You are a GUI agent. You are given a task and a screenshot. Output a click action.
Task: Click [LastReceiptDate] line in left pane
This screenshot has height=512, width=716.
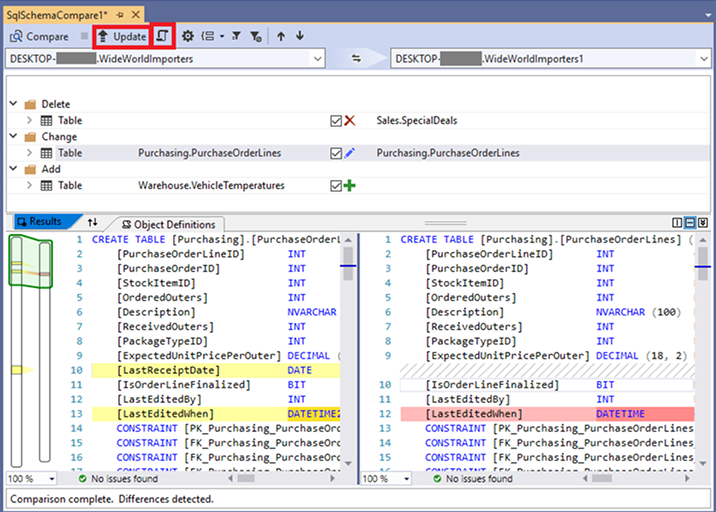tap(216, 370)
